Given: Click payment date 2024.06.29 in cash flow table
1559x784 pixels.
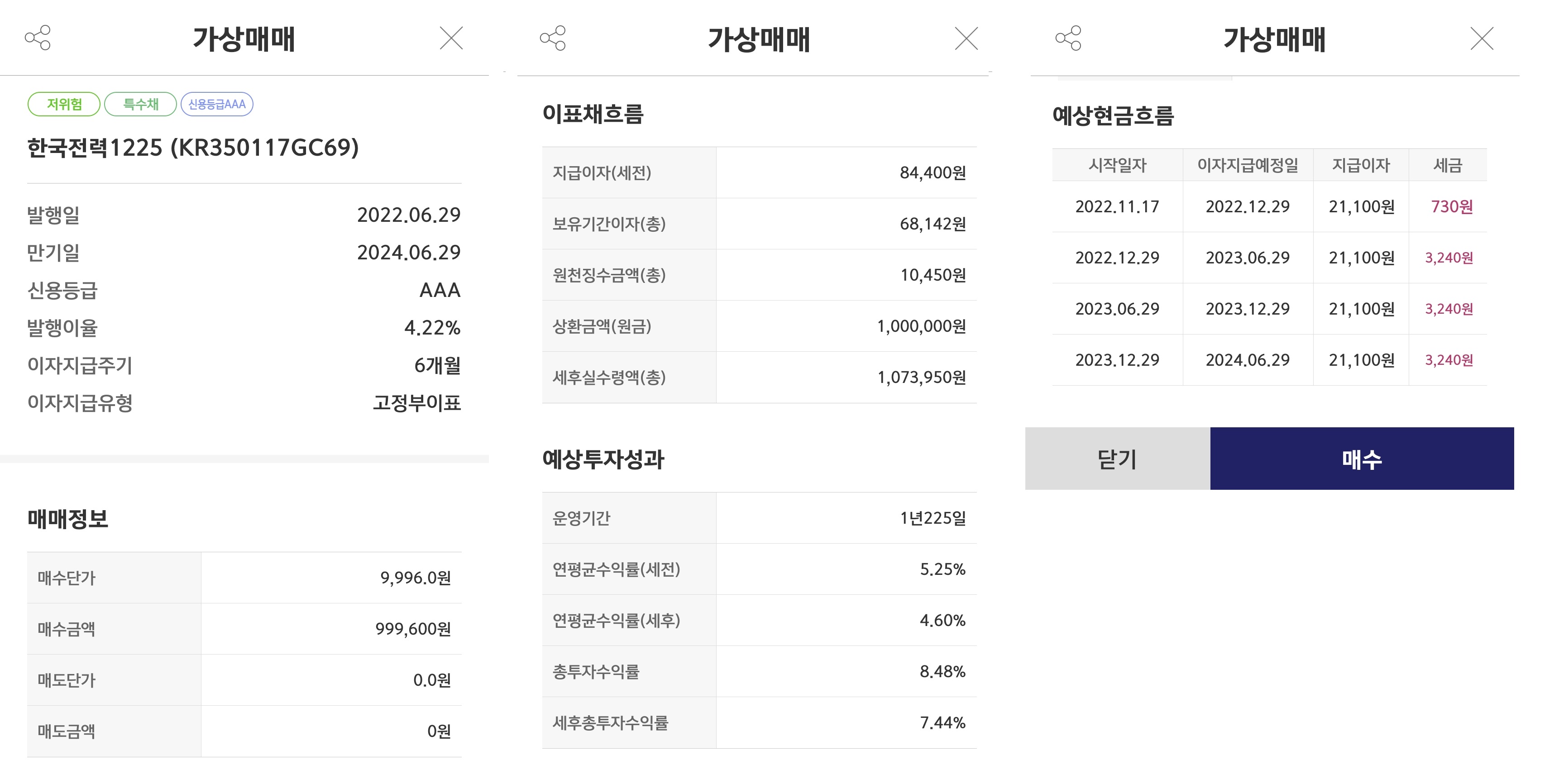Looking at the screenshot, I should point(1248,360).
